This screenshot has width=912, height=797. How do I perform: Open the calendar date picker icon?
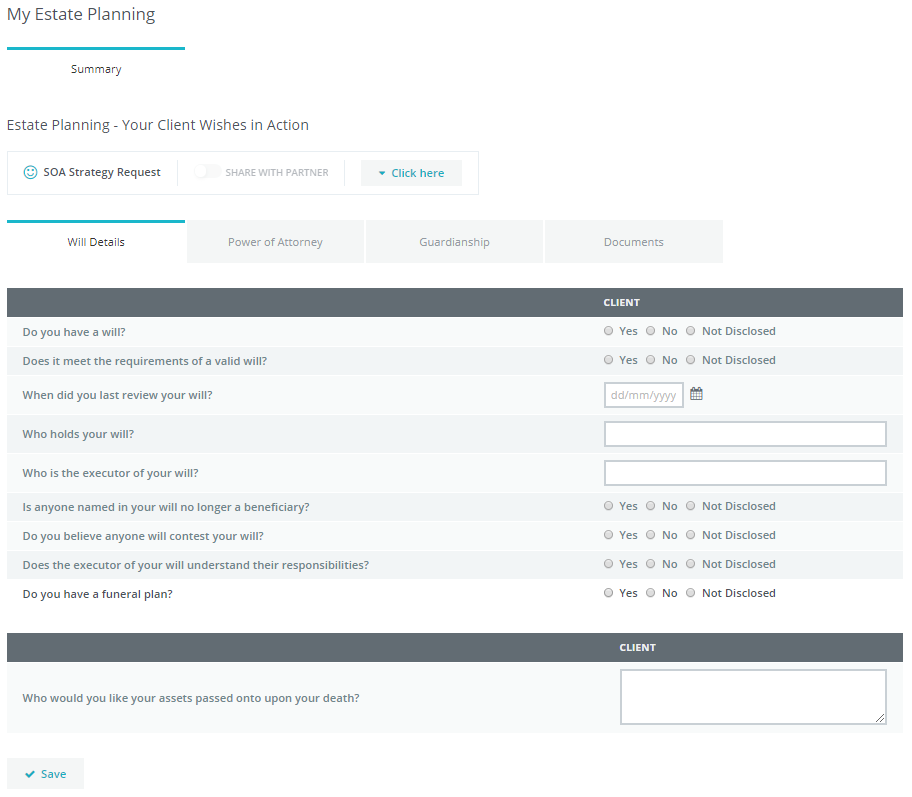(697, 394)
